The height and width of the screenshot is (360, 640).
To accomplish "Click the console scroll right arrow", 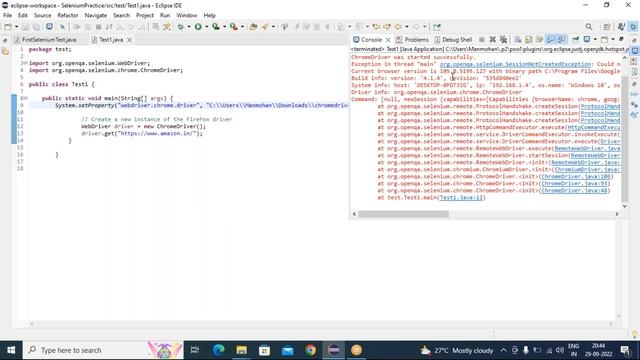I will pos(617,214).
